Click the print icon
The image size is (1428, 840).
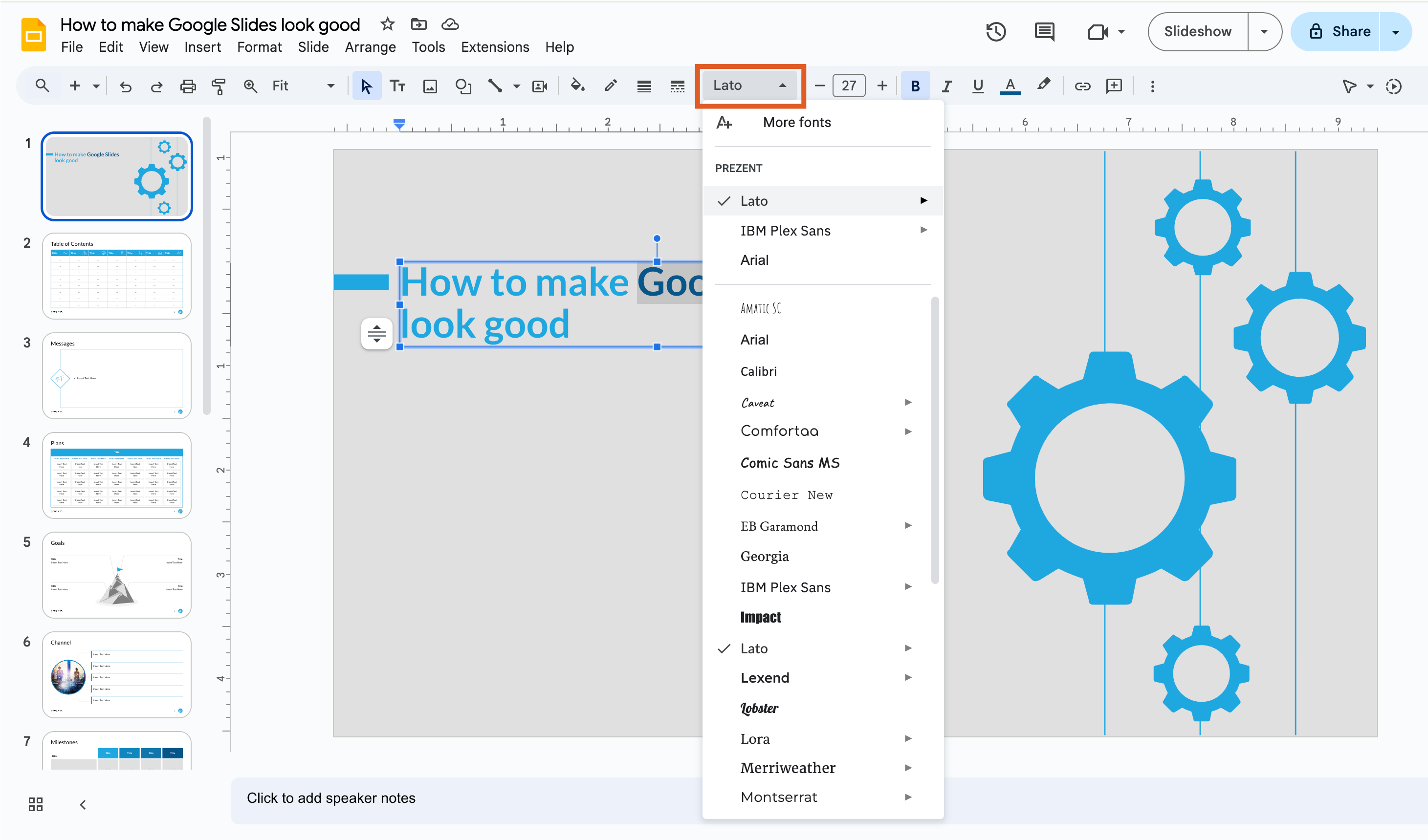188,86
